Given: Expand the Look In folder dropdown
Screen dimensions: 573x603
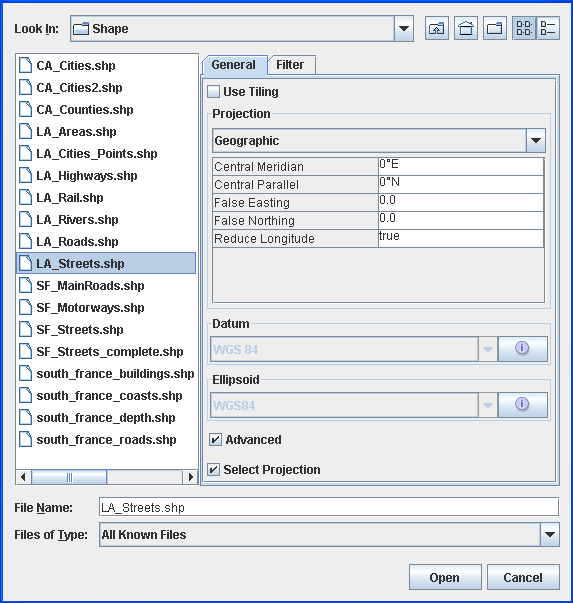Looking at the screenshot, I should 404,28.
